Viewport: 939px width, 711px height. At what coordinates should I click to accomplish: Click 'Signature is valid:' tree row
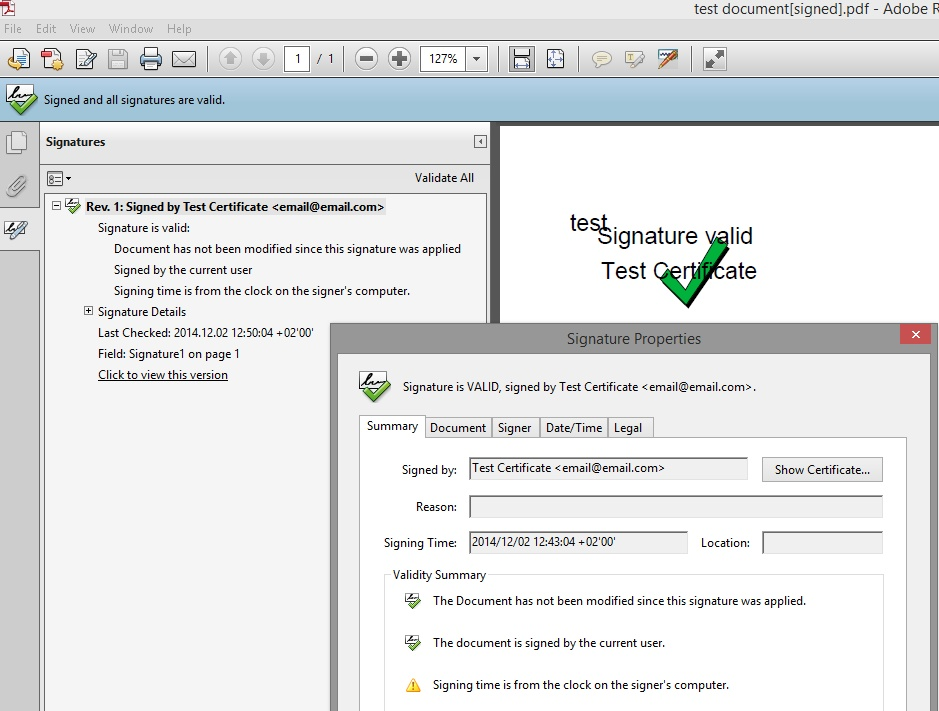click(x=144, y=228)
